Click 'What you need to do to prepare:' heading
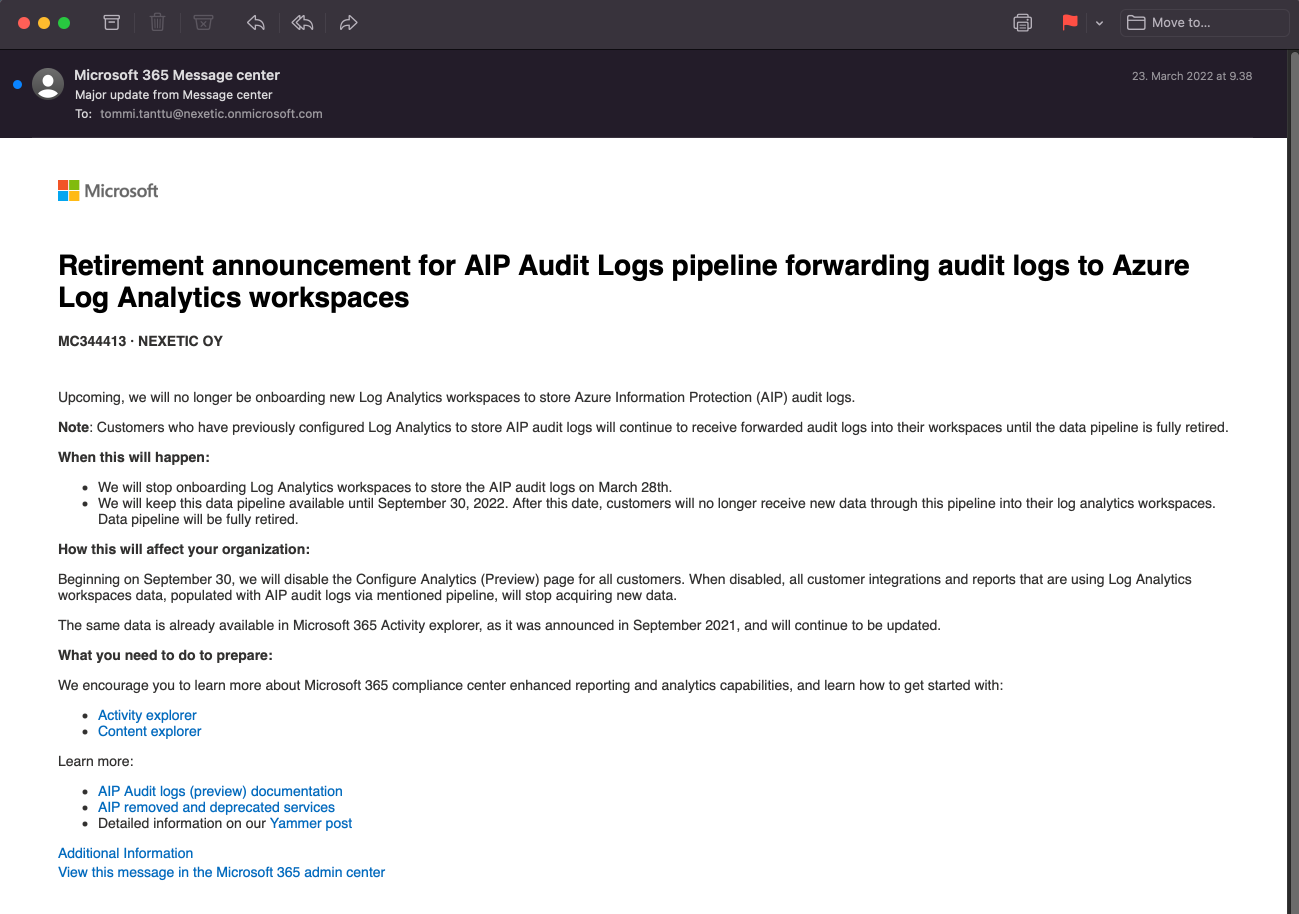The height and width of the screenshot is (914, 1299). coord(165,655)
